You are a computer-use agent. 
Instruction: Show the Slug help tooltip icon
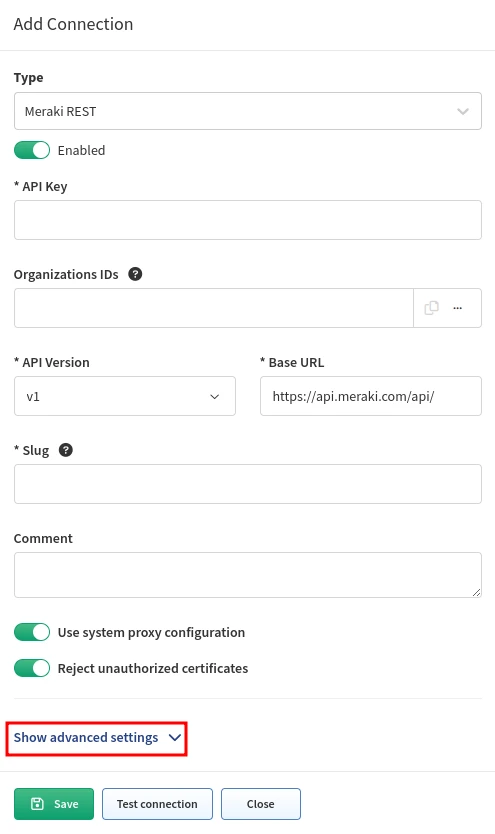pyautogui.click(x=65, y=450)
